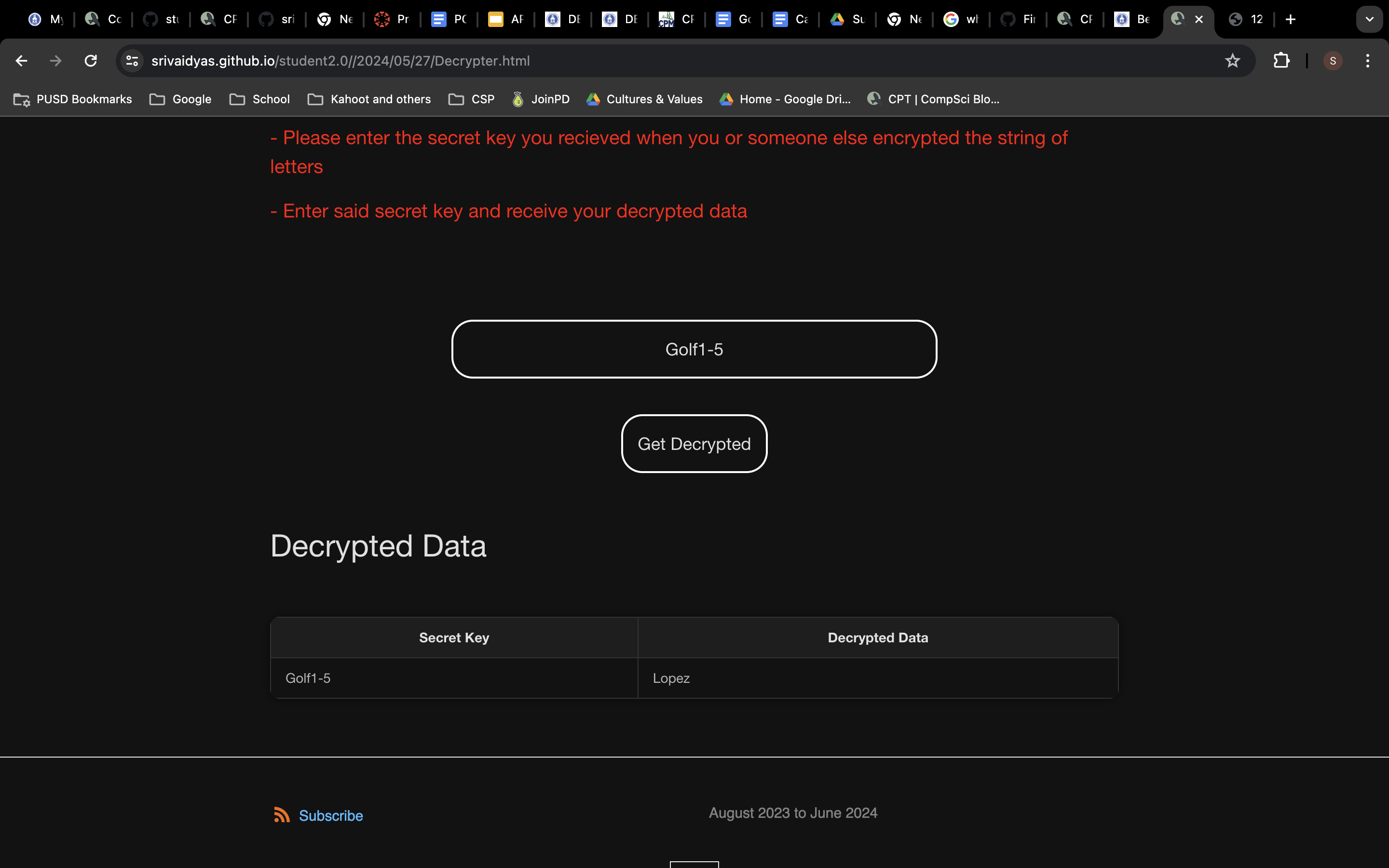Click the RSS Subscribe feed icon
Viewport: 1389px width, 868px height.
[281, 814]
